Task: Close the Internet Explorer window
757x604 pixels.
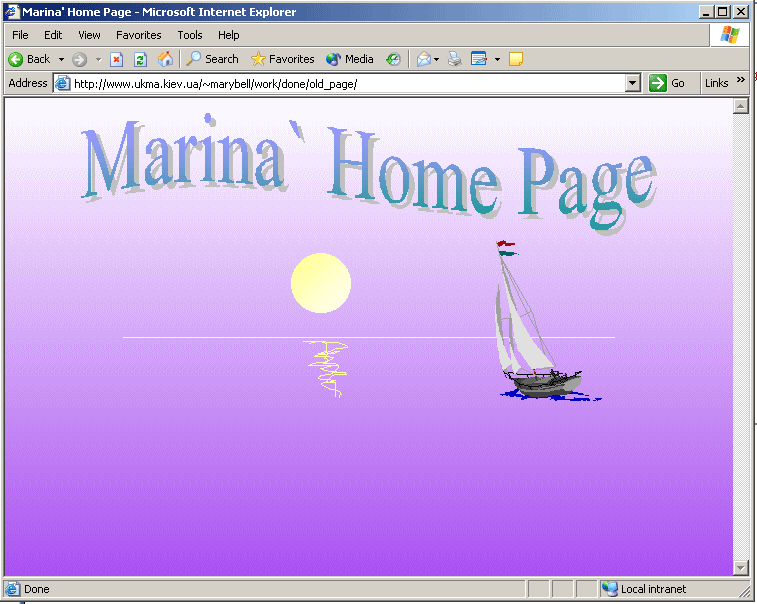Action: pos(741,12)
